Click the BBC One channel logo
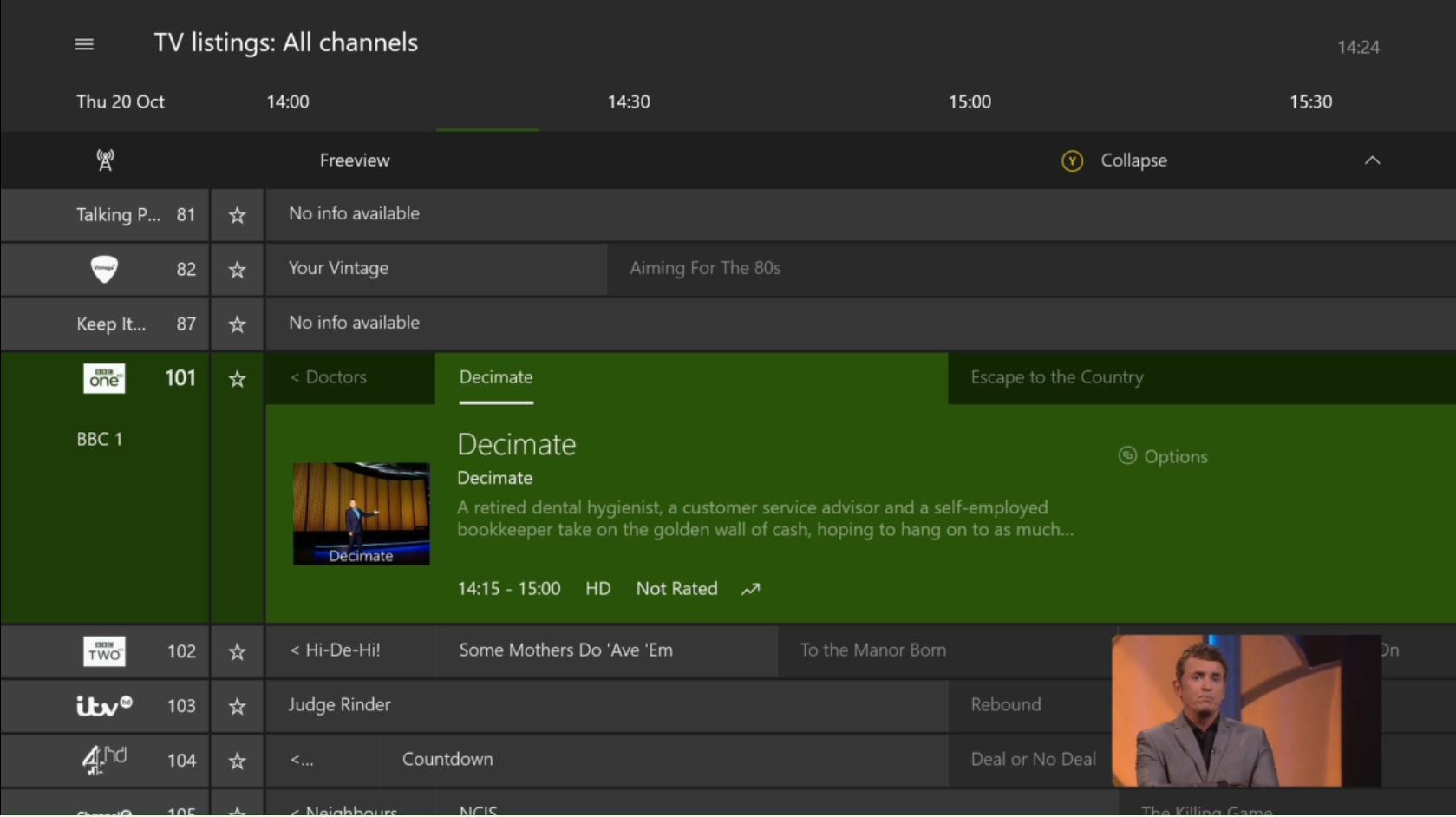The image size is (1456, 817). click(104, 378)
